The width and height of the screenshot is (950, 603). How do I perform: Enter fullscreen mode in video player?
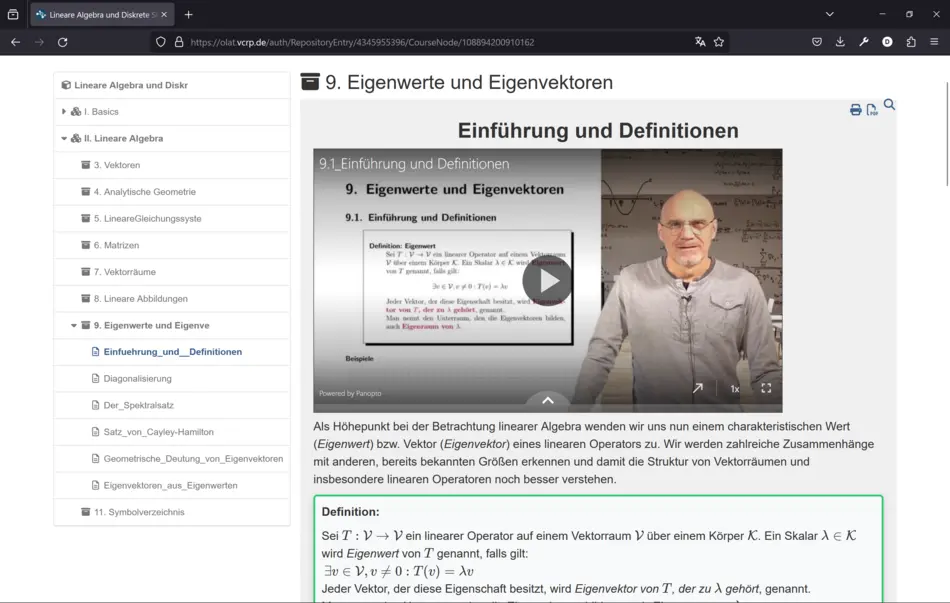[766, 388]
